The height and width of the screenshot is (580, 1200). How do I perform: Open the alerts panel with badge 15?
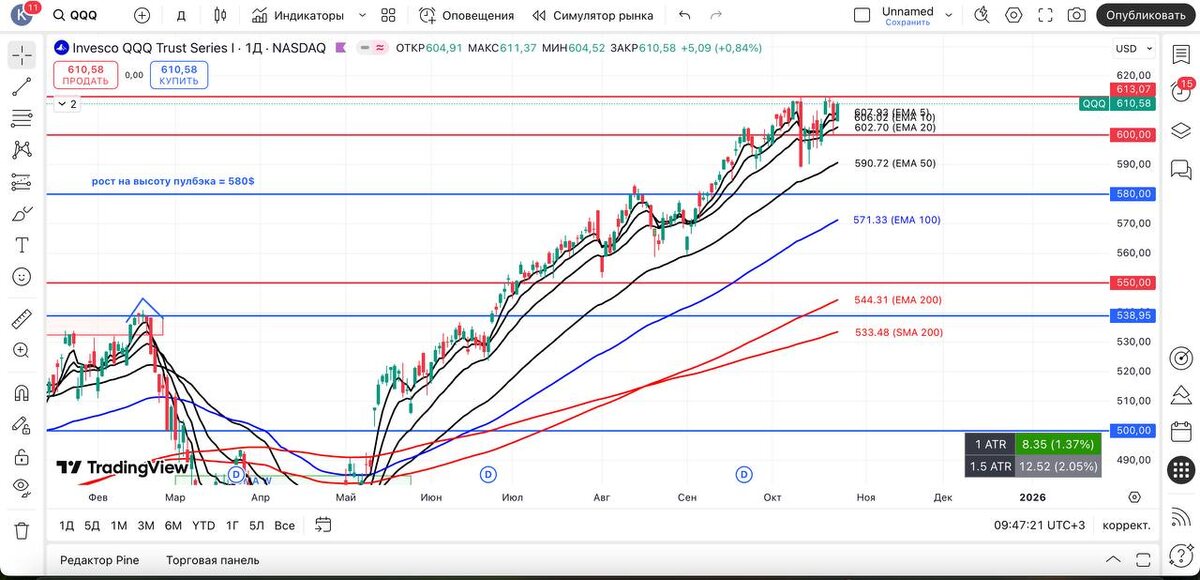pyautogui.click(x=1180, y=93)
